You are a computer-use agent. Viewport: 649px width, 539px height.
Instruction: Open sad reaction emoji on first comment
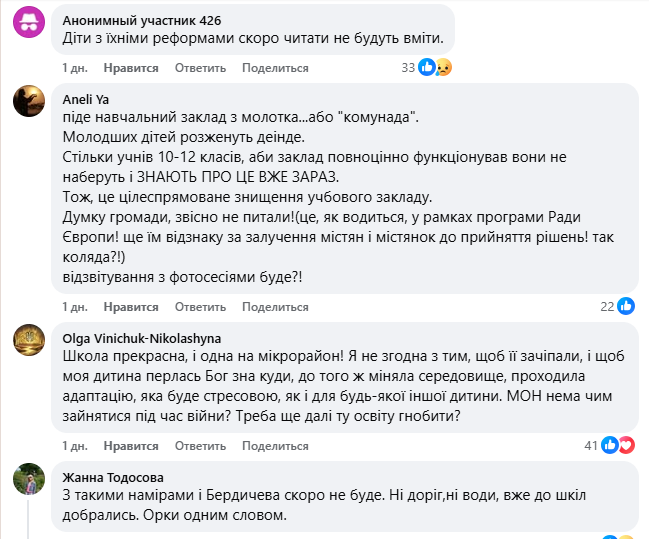tap(443, 67)
